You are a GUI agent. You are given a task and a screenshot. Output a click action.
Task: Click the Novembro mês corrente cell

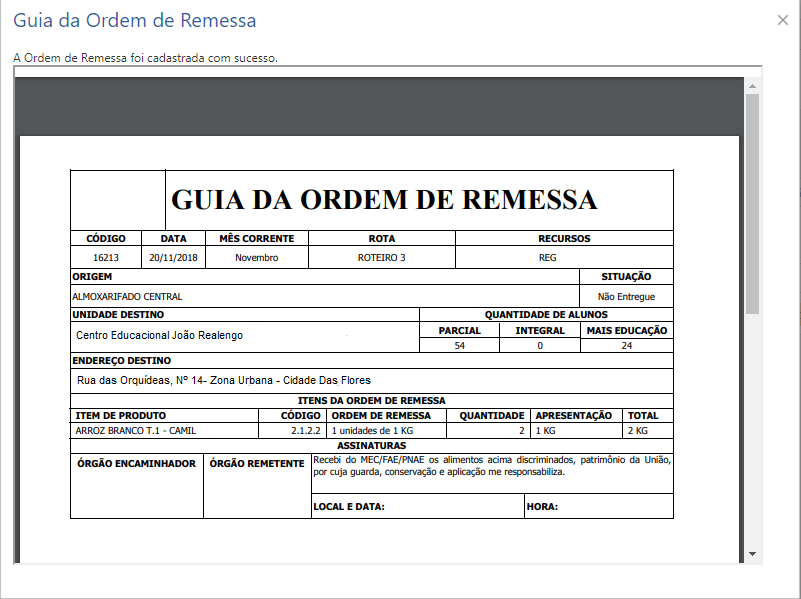point(253,256)
